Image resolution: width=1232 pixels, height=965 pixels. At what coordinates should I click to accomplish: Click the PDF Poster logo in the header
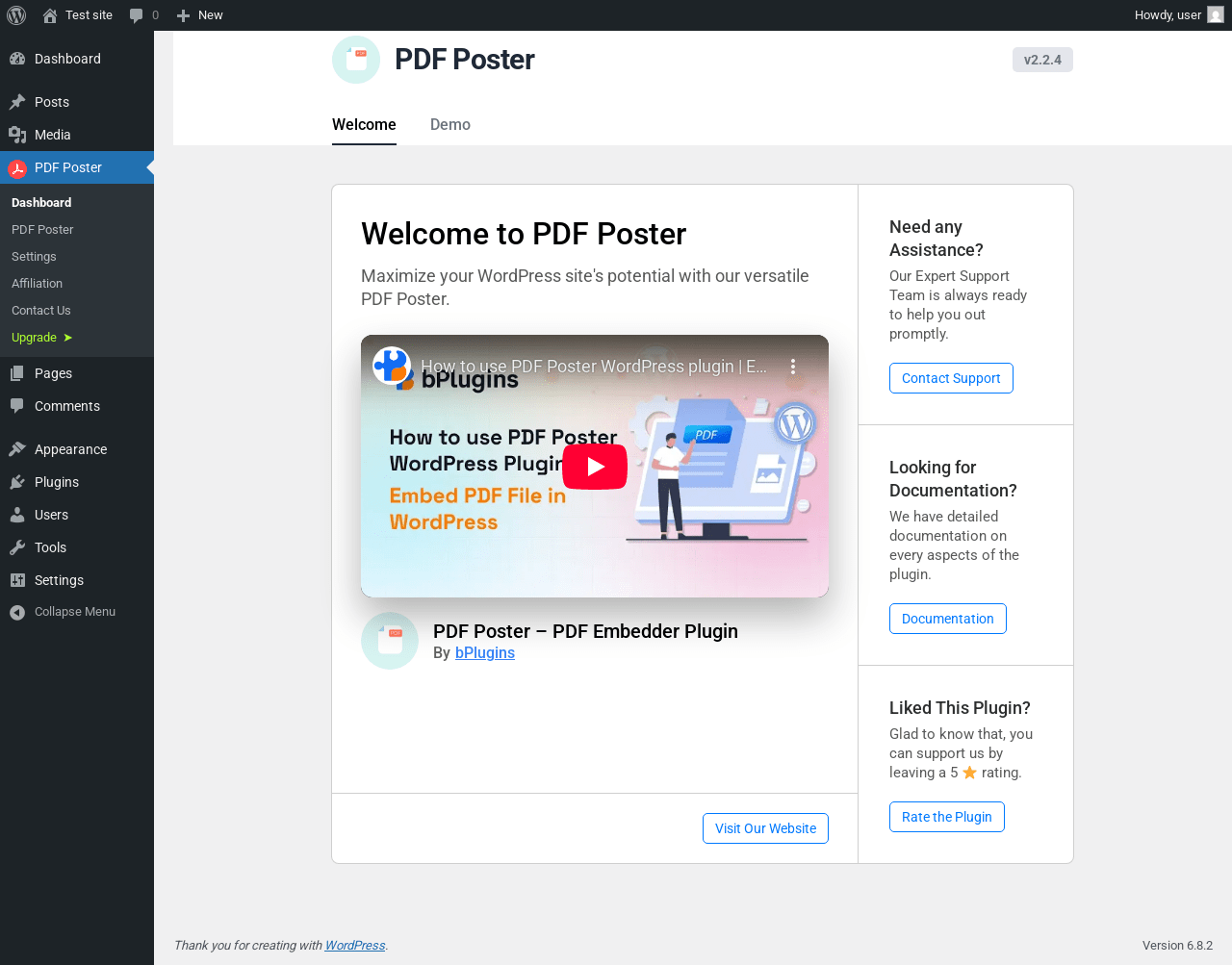tap(356, 60)
